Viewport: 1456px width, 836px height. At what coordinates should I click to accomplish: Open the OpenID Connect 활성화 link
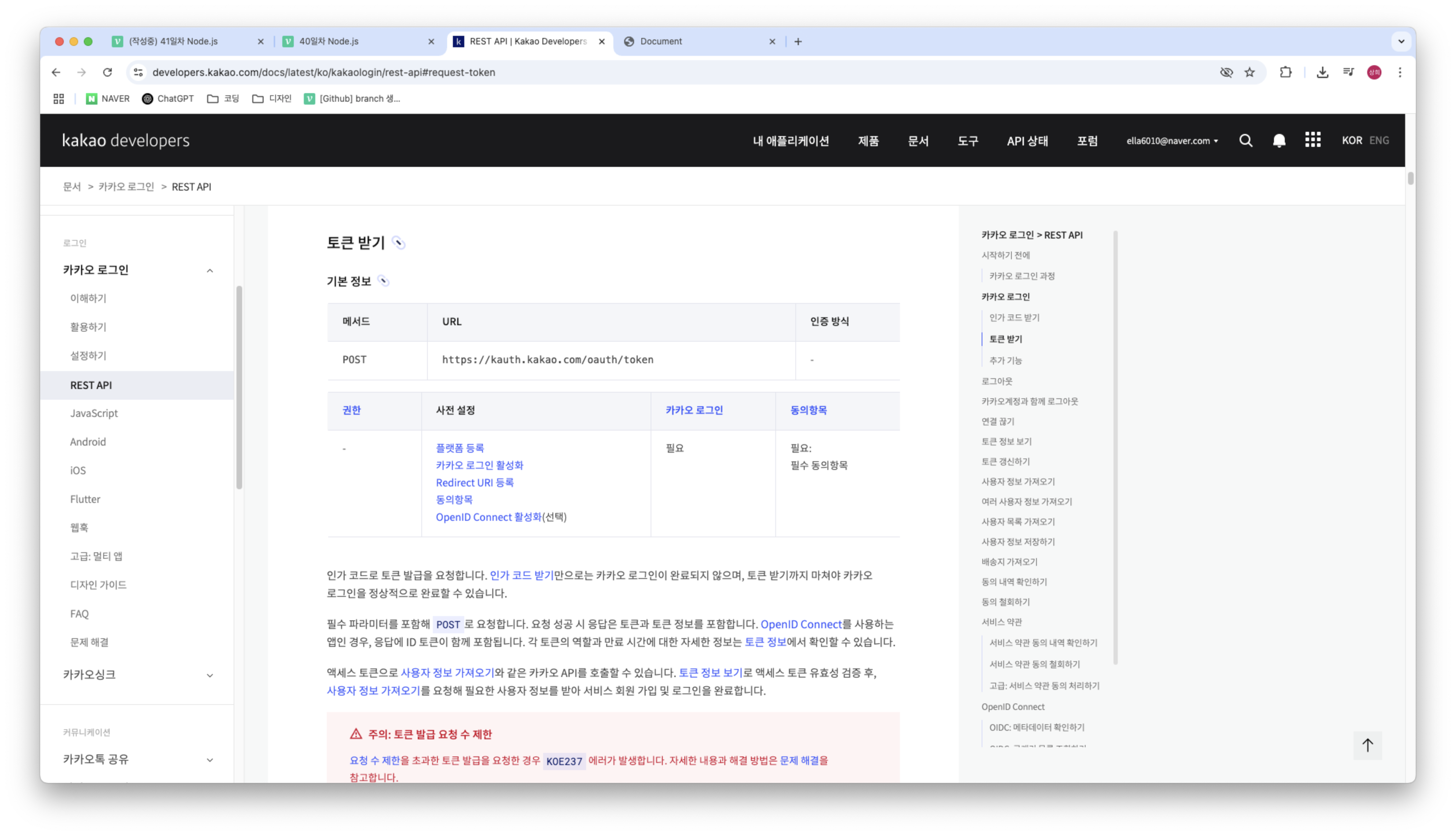pos(489,517)
